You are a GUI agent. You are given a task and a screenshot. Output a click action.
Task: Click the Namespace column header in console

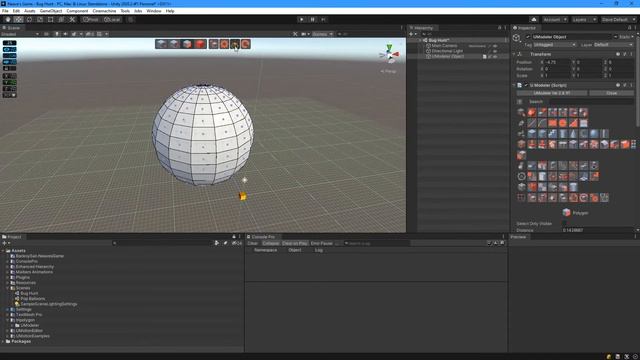(265, 250)
